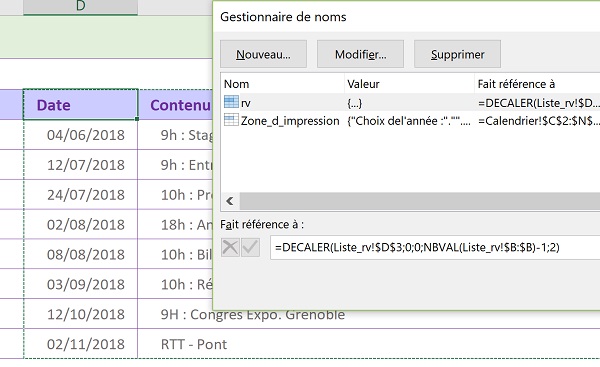Select the RTT - Pont cell
The image size is (600, 367).
[368, 344]
